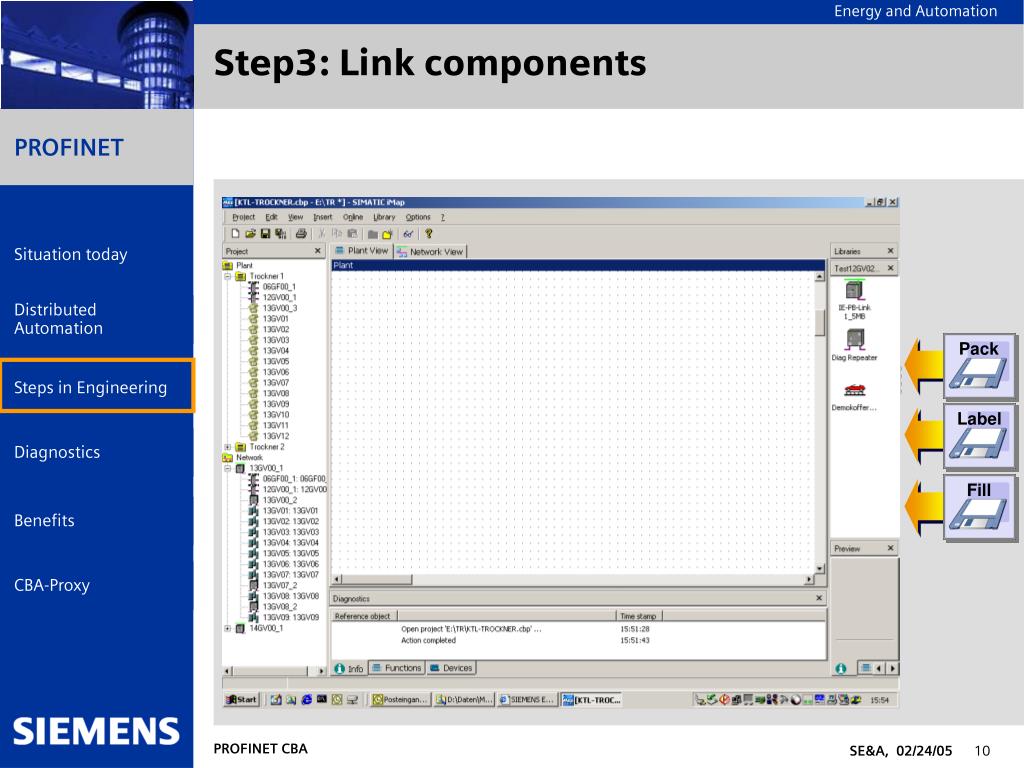Viewport: 1024px width, 768px height.
Task: Switch to SIEMENS E... taskbar window
Action: point(527,699)
